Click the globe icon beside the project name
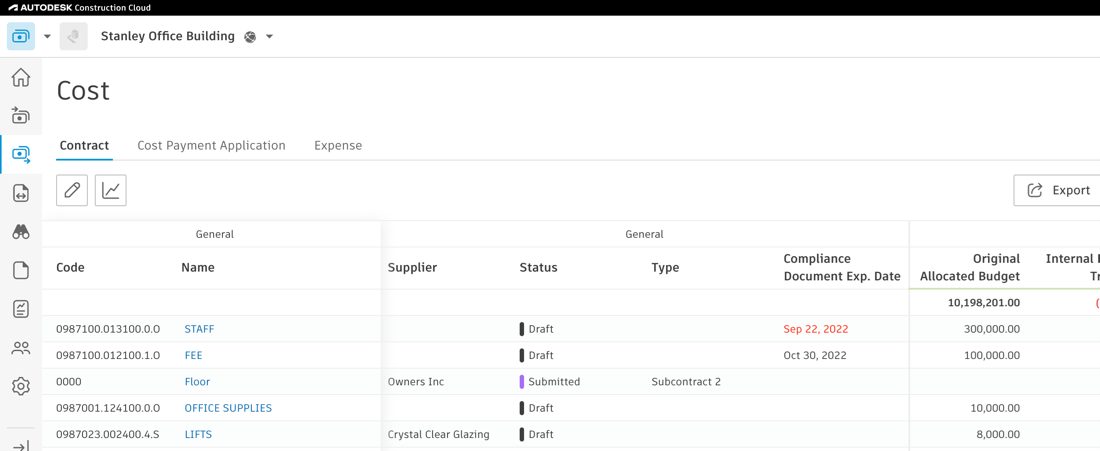The width and height of the screenshot is (1100, 451). pyautogui.click(x=250, y=36)
